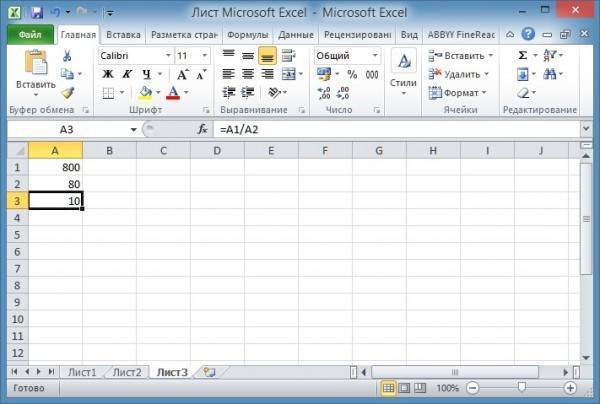
Task: Toggle bottom vertical alignment button
Action: (x=267, y=55)
